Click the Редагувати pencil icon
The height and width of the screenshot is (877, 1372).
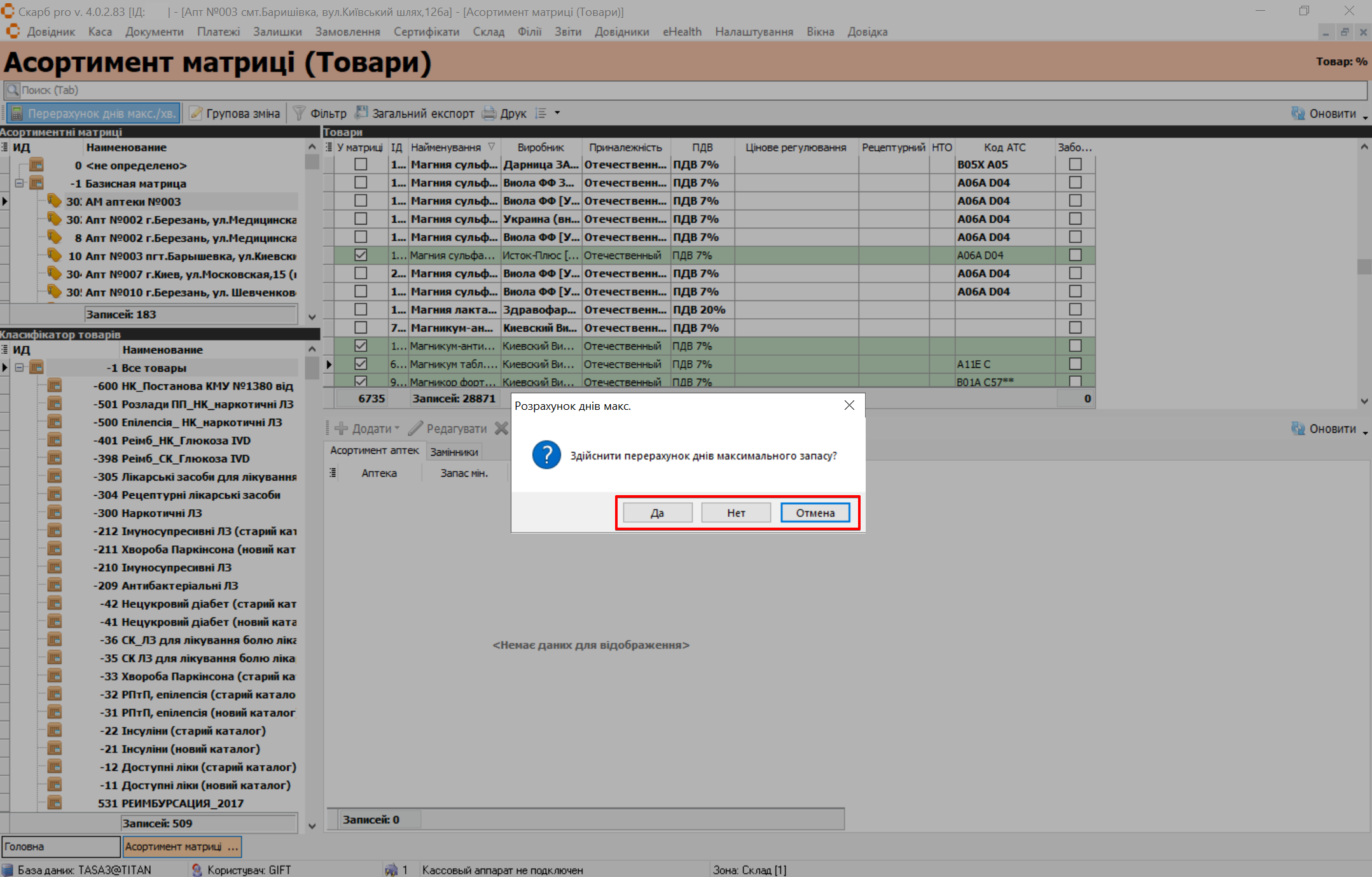tap(416, 428)
